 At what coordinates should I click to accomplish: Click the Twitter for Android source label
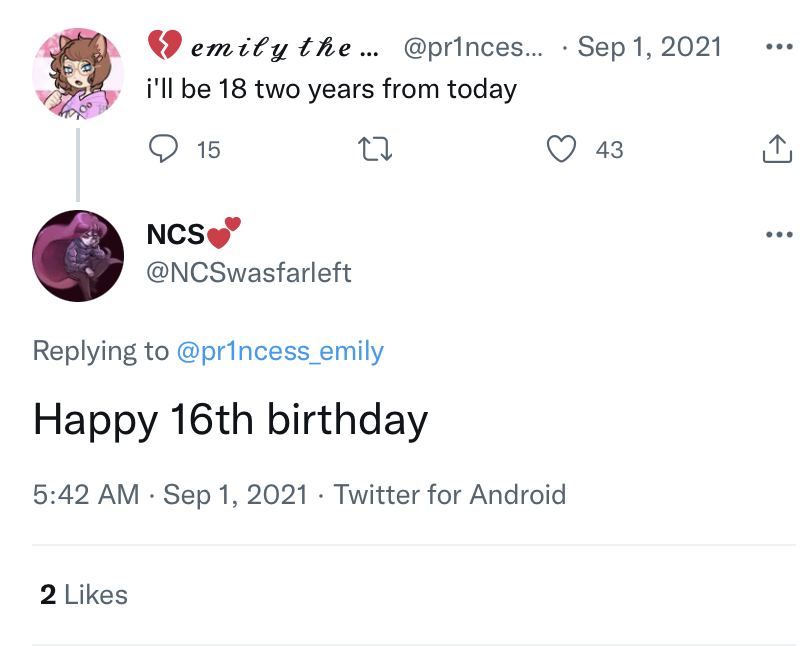click(450, 494)
